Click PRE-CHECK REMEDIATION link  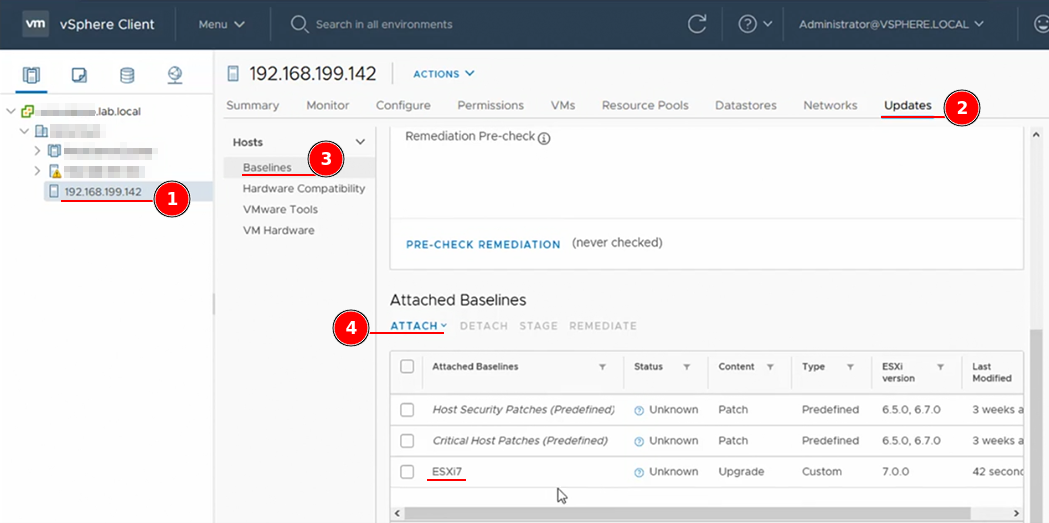[483, 245]
